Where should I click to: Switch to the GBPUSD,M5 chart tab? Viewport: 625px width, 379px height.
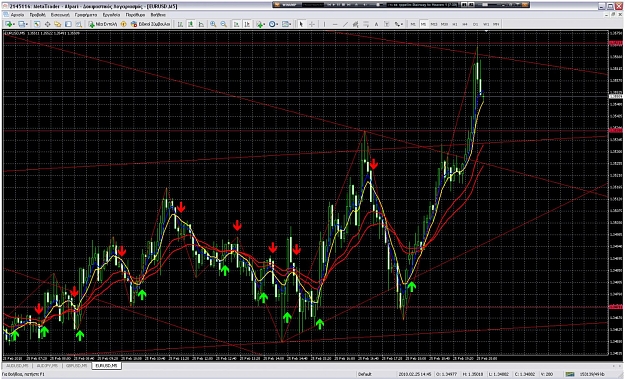point(77,365)
